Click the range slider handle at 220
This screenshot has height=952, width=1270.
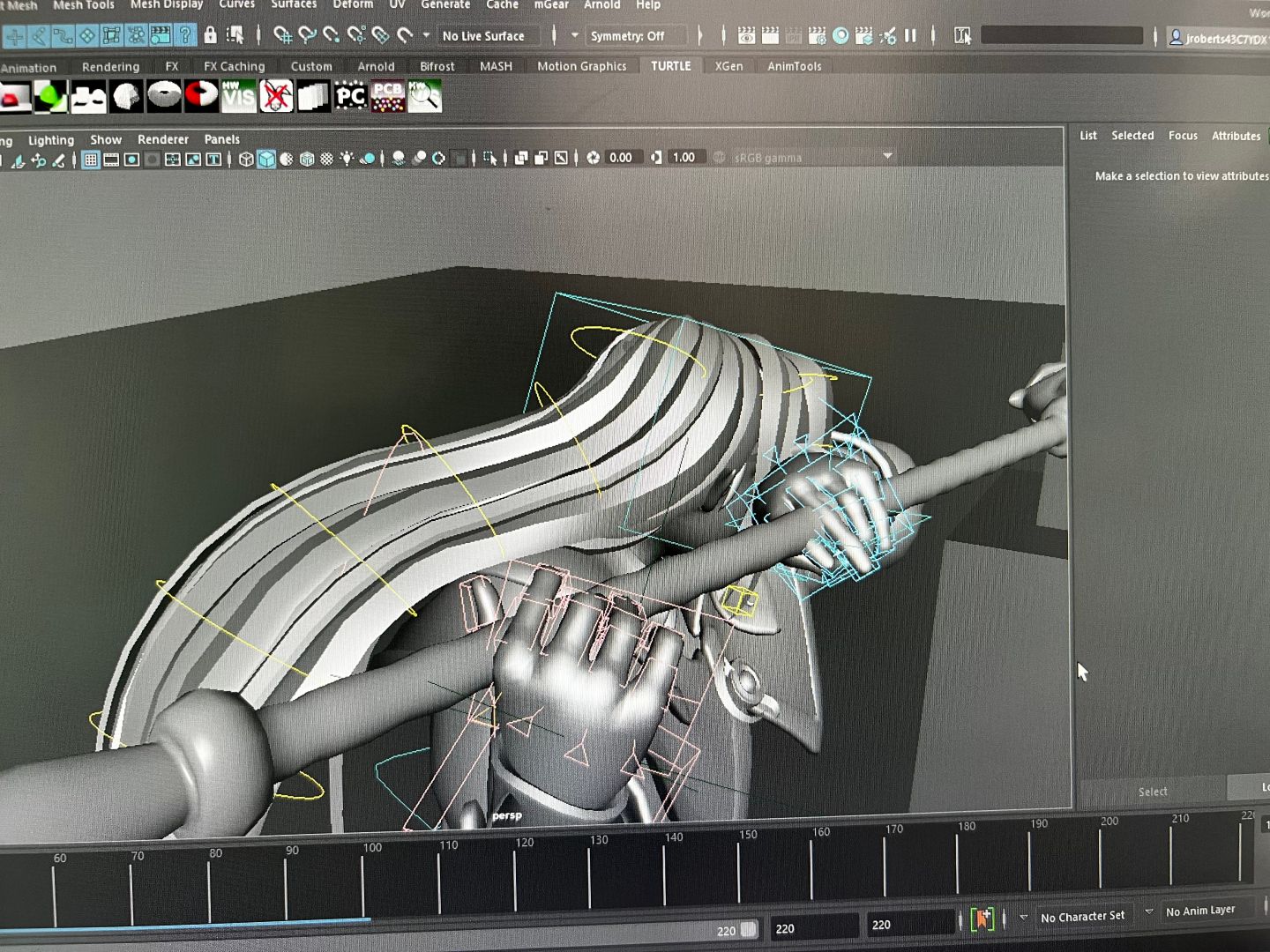748,929
